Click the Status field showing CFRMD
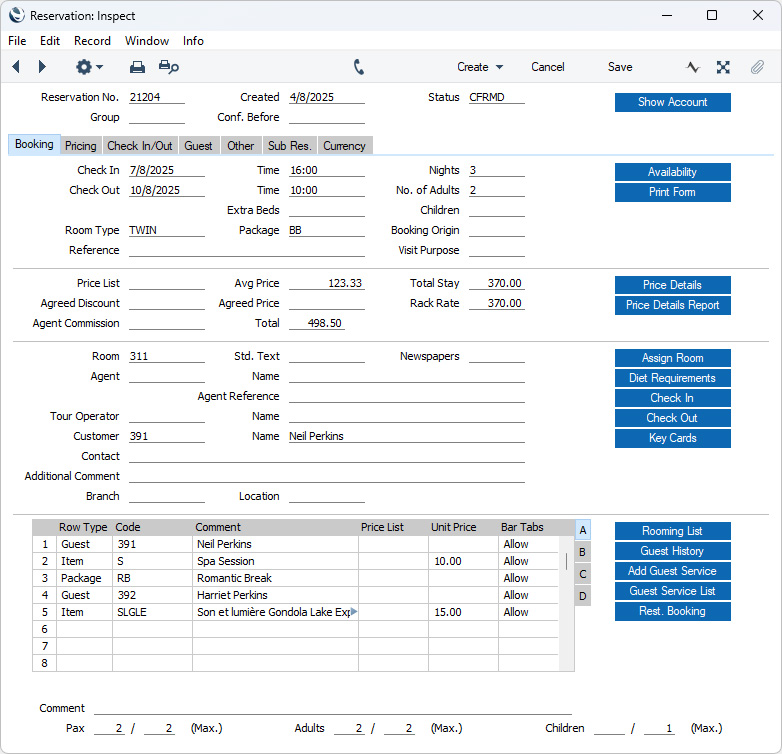Viewport: 782px width, 754px height. pyautogui.click(x=497, y=97)
